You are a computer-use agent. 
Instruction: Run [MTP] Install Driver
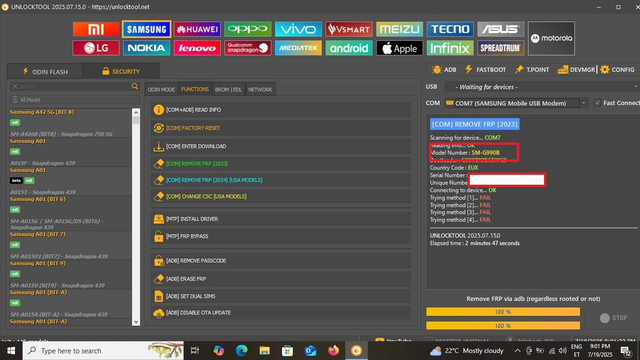(x=281, y=219)
